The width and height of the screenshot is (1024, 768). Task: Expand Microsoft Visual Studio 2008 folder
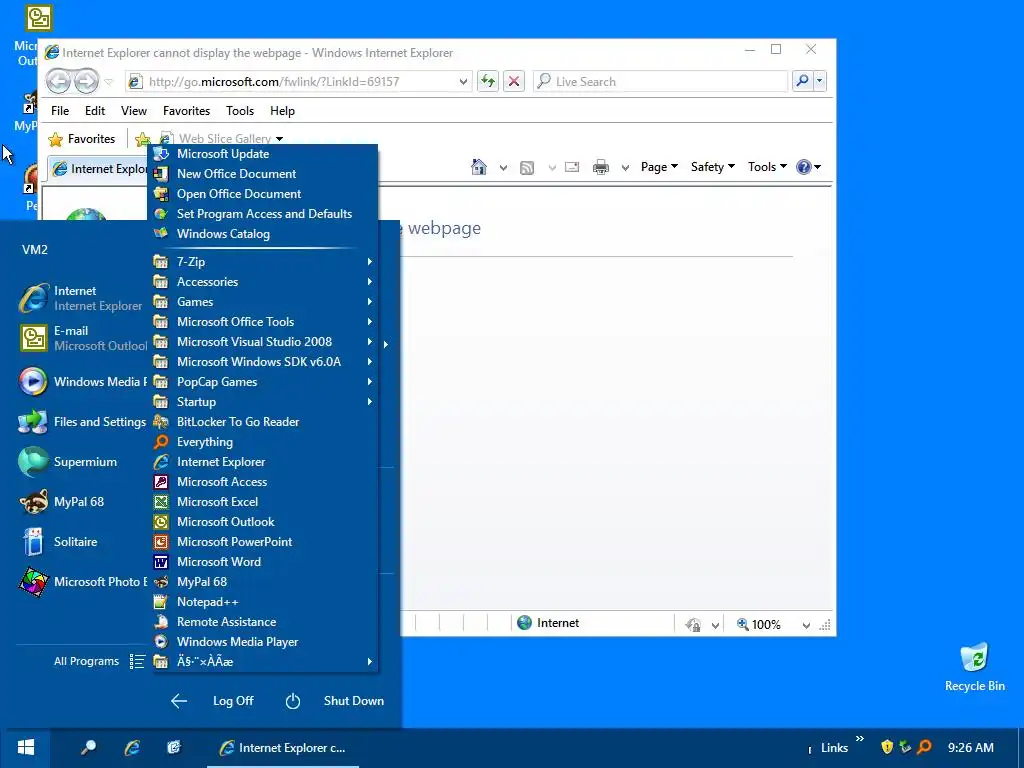(x=264, y=342)
